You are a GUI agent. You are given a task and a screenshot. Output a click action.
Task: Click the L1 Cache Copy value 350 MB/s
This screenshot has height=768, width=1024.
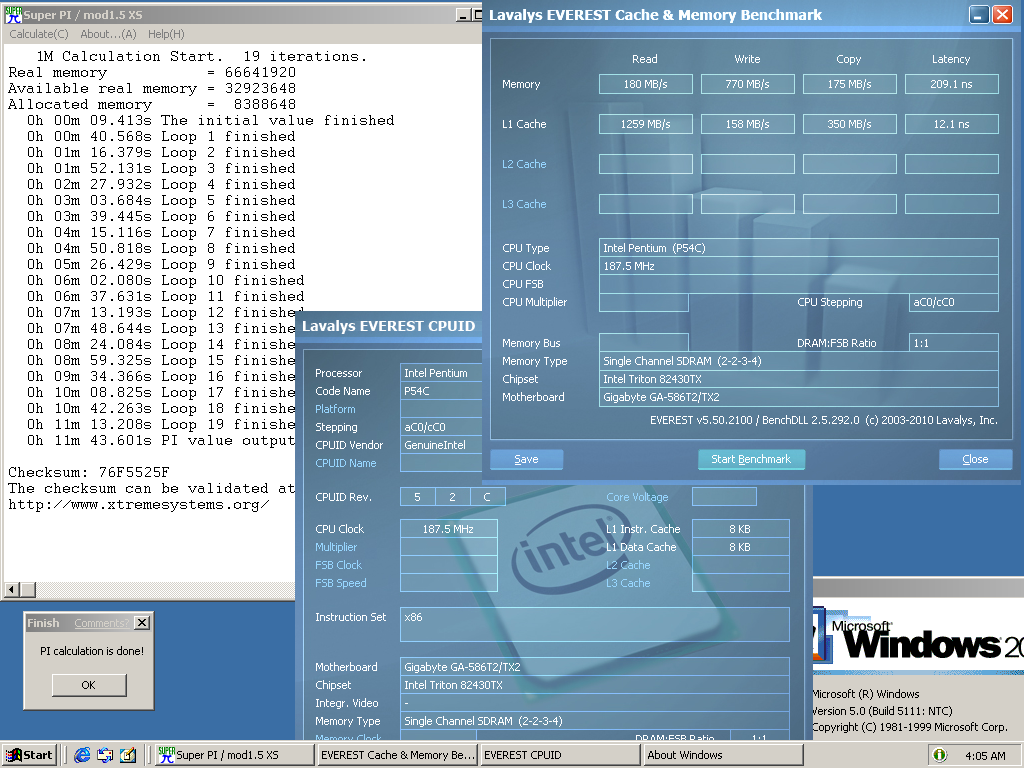click(x=849, y=124)
